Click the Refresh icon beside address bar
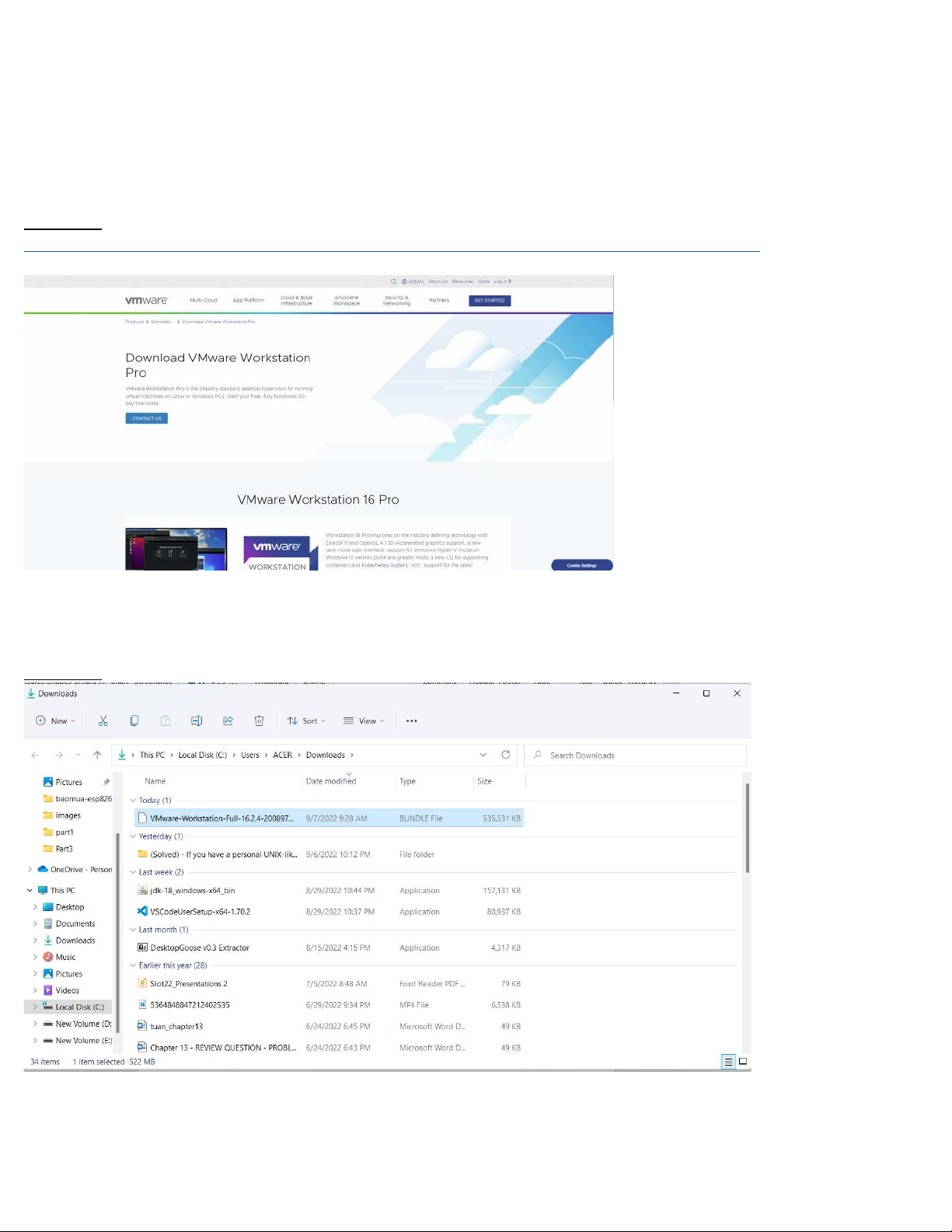Viewport: 952px width, 1232px height. [x=506, y=755]
